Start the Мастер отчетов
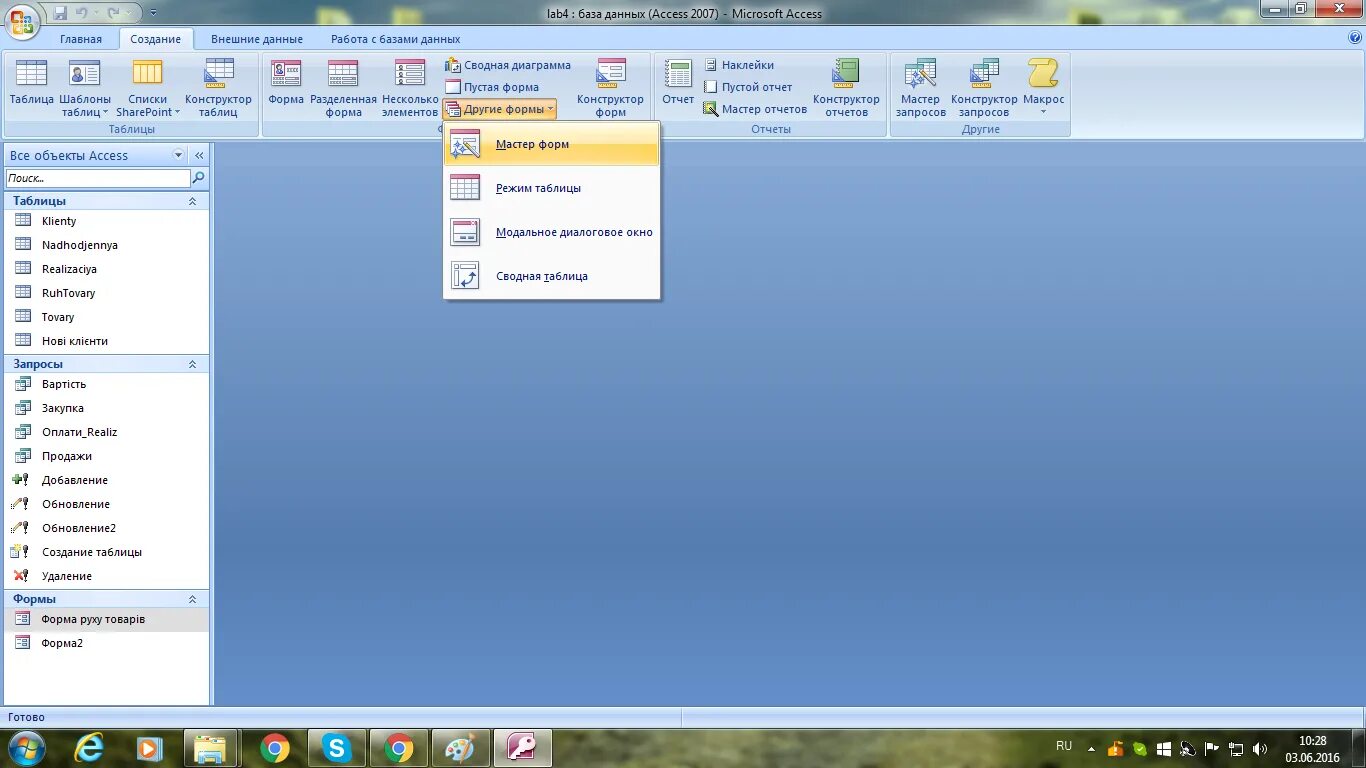 [755, 109]
